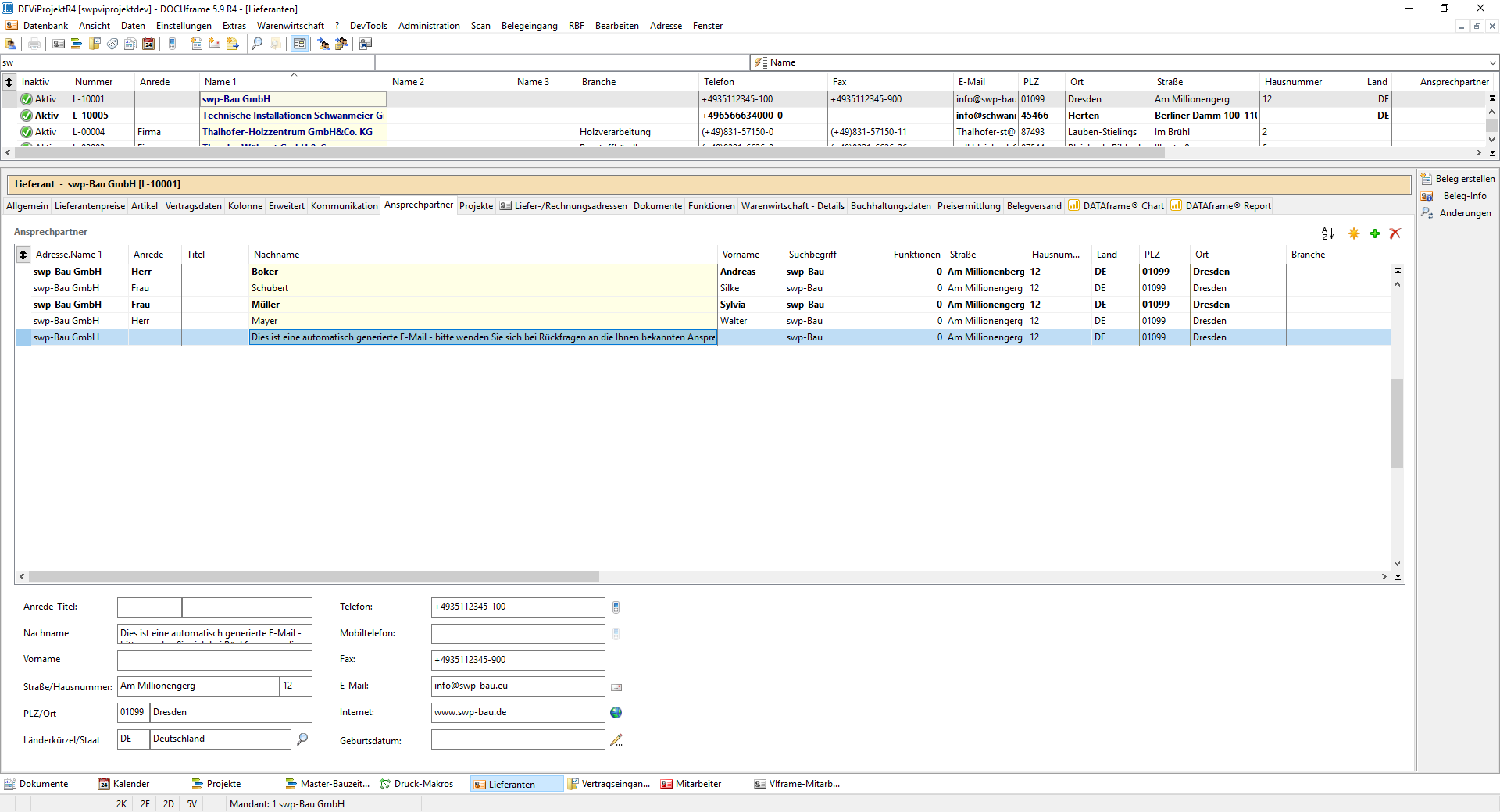The image size is (1500, 812).
Task: Expand the Ansprechpartner grid column selector
Action: click(23, 255)
